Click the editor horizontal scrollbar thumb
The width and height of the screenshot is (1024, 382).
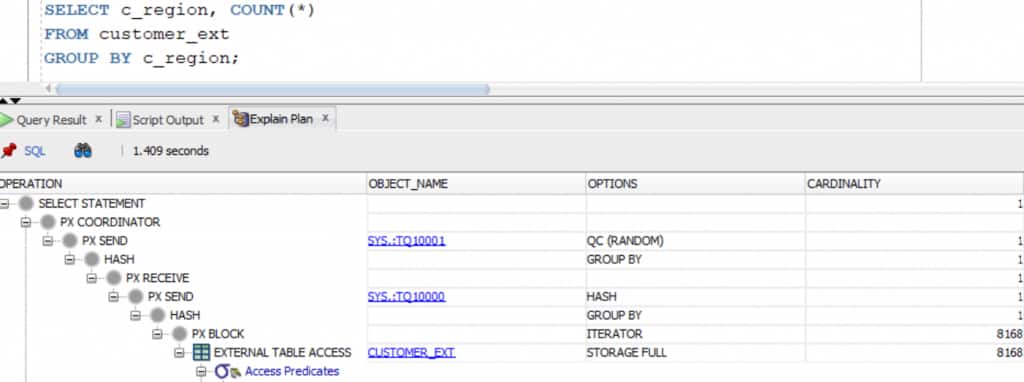tap(272, 89)
